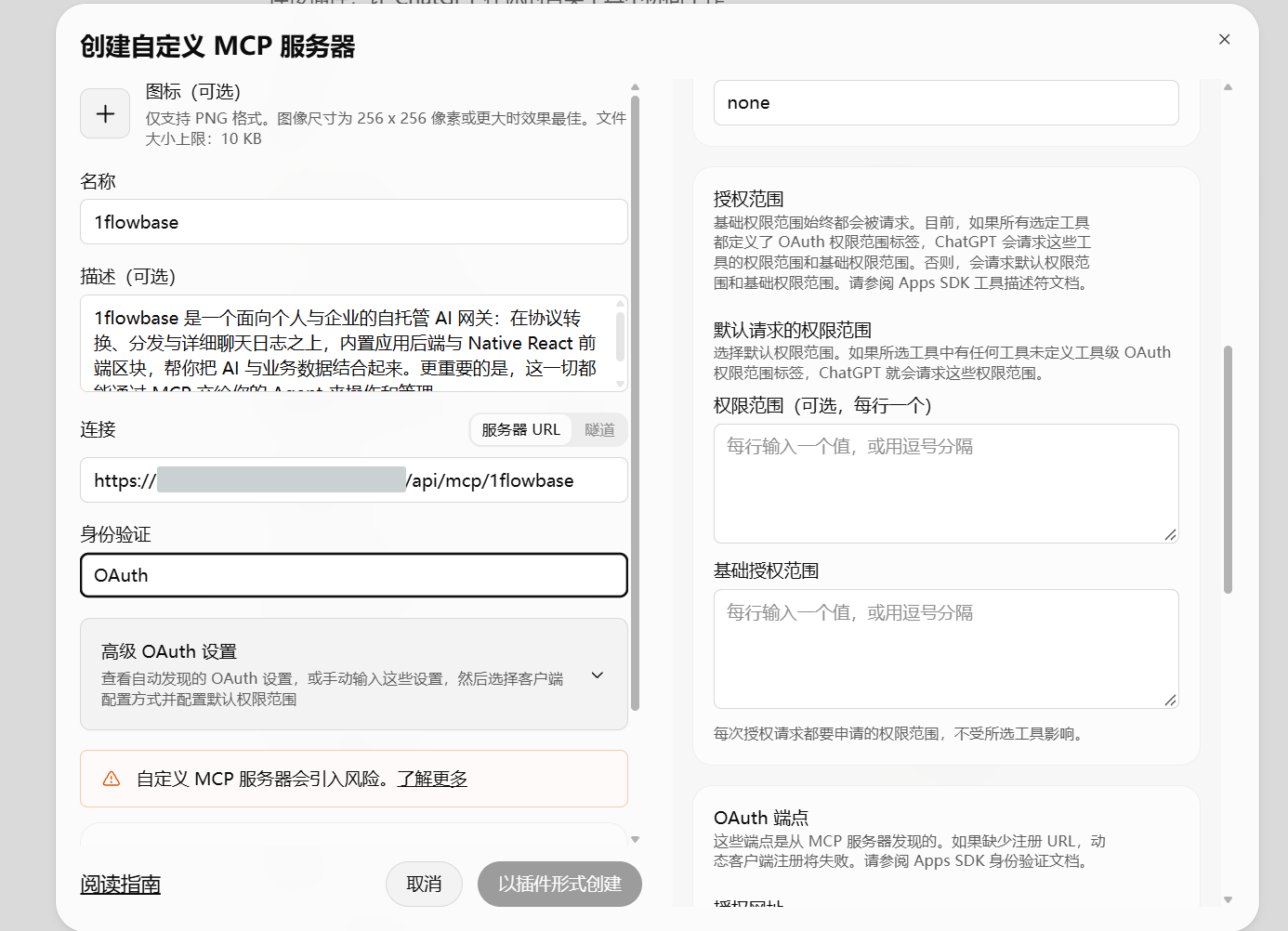The width and height of the screenshot is (1288, 931).
Task: Open the 阅读指南 link
Action: [121, 885]
